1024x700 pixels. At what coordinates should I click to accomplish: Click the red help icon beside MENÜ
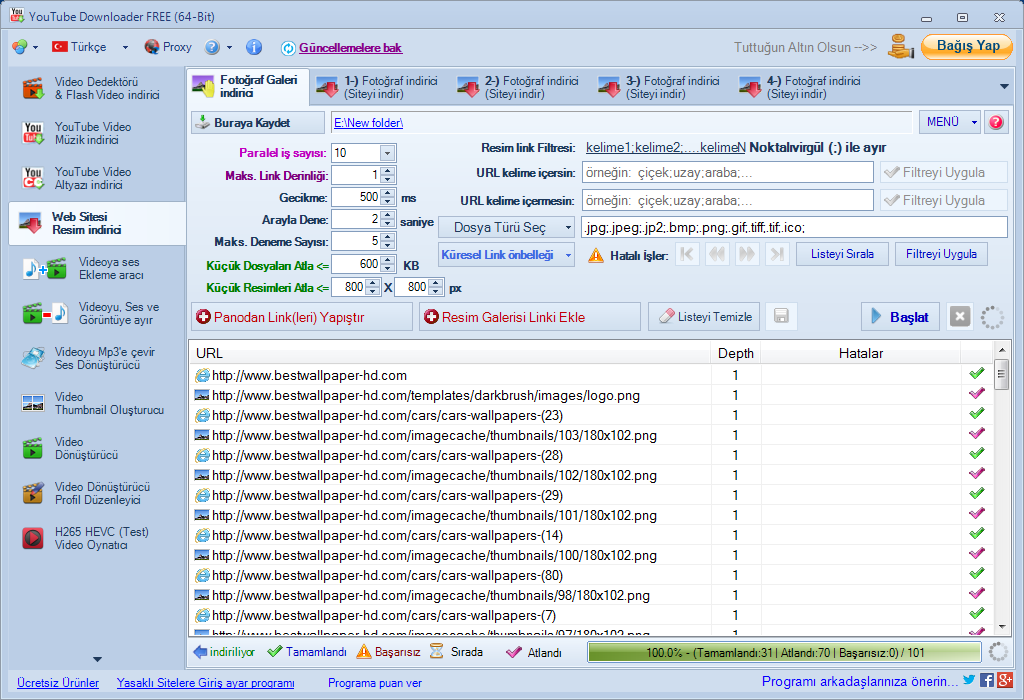tap(996, 122)
